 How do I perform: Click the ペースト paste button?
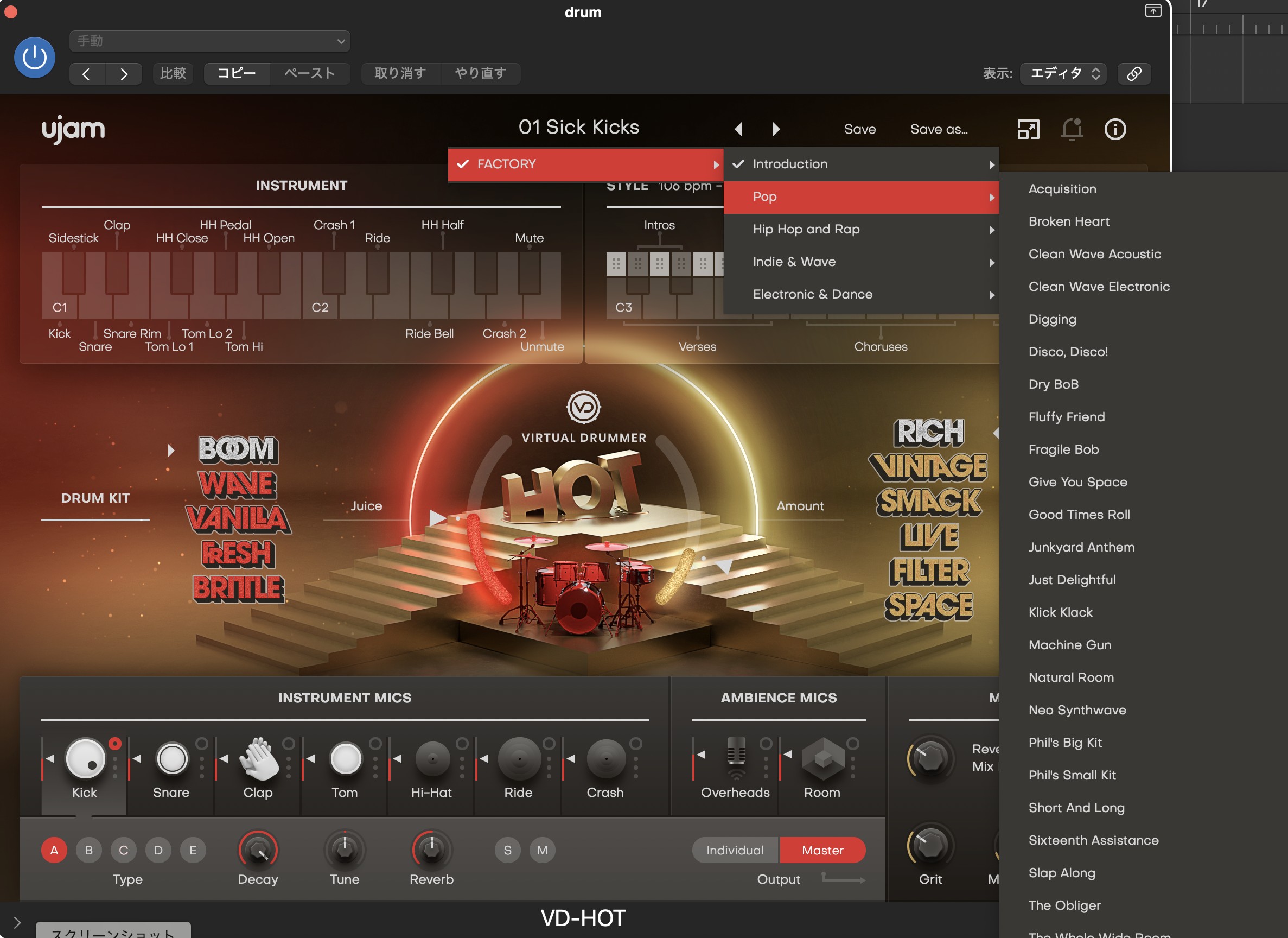coord(309,74)
